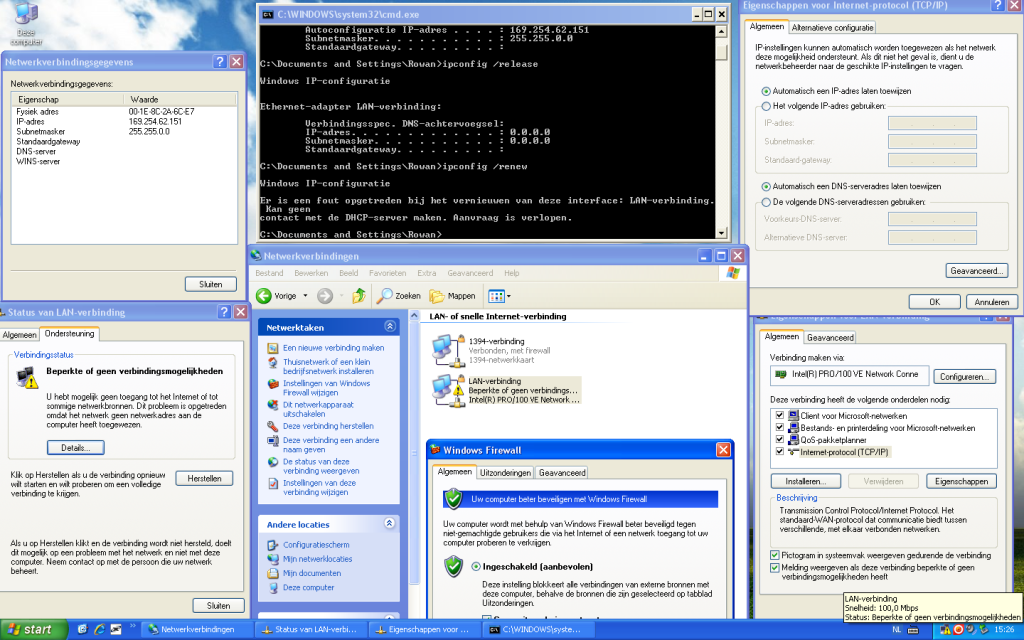
Task: Click the green shield beside Ingeschakeld option
Action: coord(453,566)
